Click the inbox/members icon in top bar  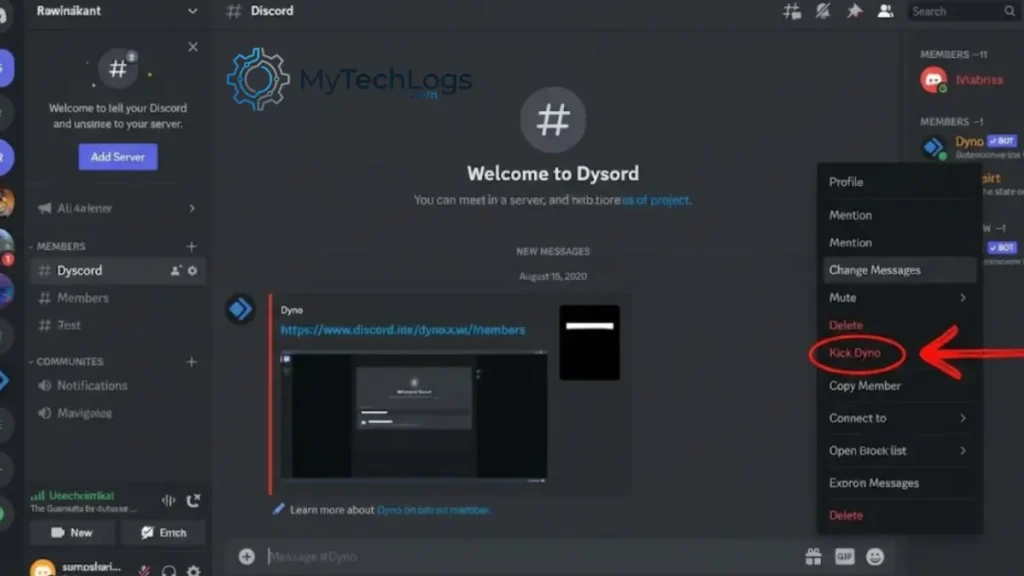pos(885,12)
